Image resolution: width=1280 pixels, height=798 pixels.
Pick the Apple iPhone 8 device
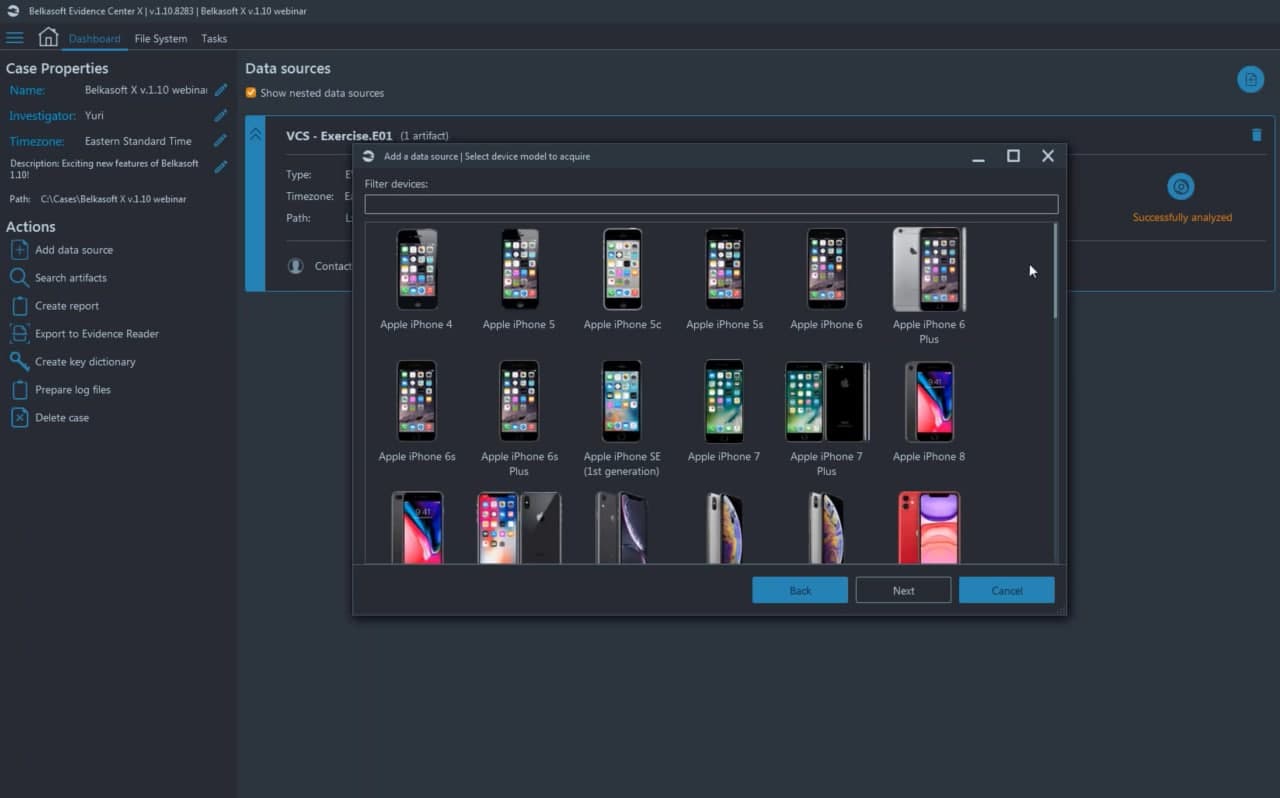pos(929,411)
